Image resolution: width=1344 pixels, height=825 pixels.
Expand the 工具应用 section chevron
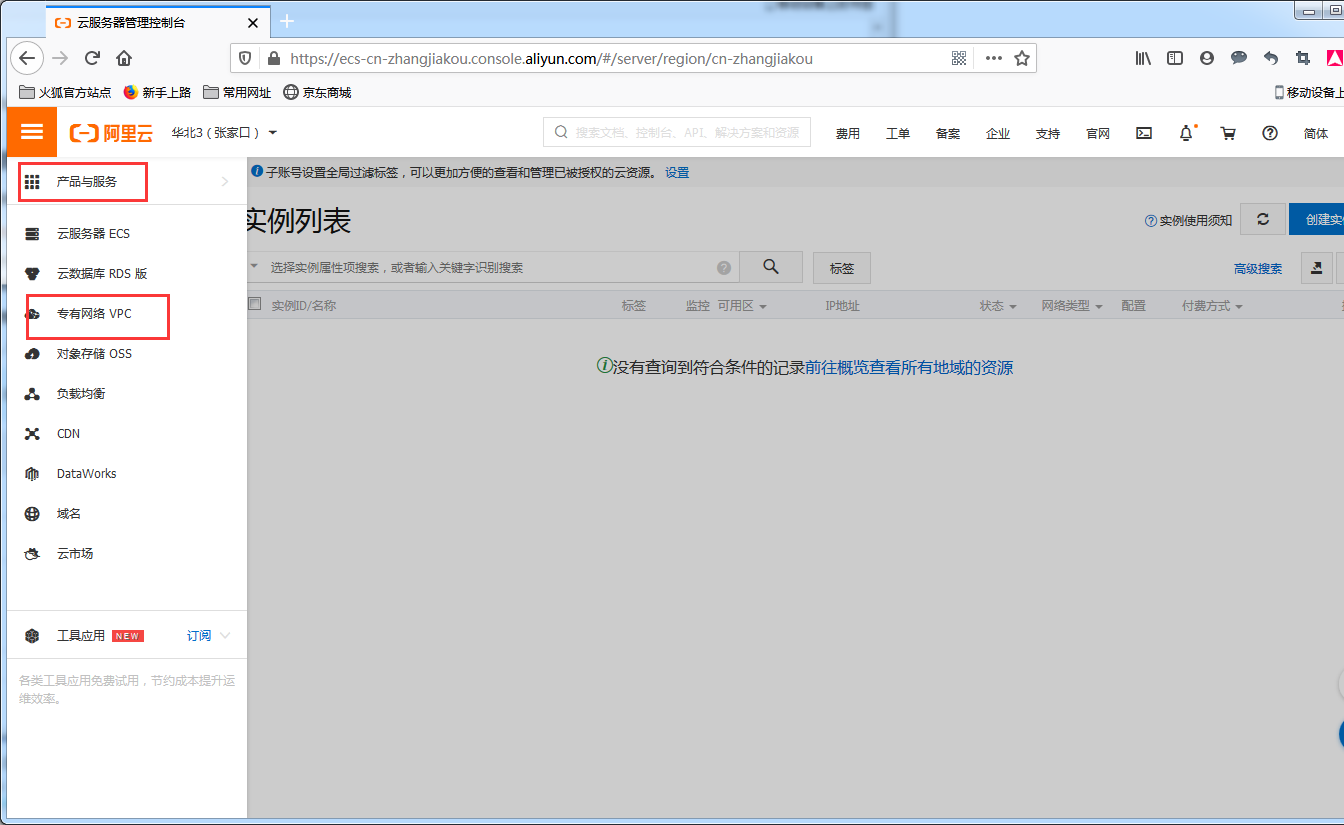tap(225, 636)
